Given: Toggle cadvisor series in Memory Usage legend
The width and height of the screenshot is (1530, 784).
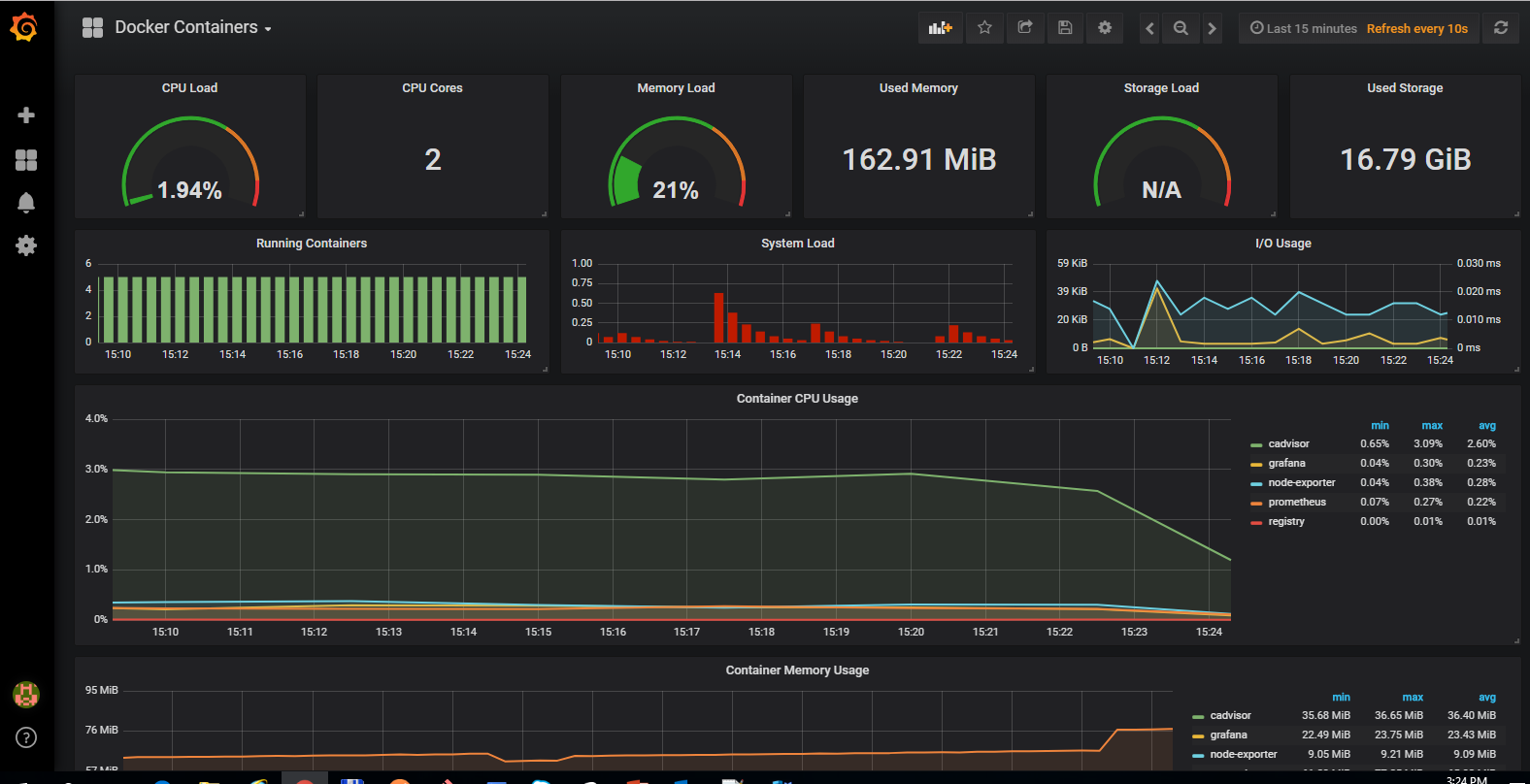Looking at the screenshot, I should (1230, 715).
